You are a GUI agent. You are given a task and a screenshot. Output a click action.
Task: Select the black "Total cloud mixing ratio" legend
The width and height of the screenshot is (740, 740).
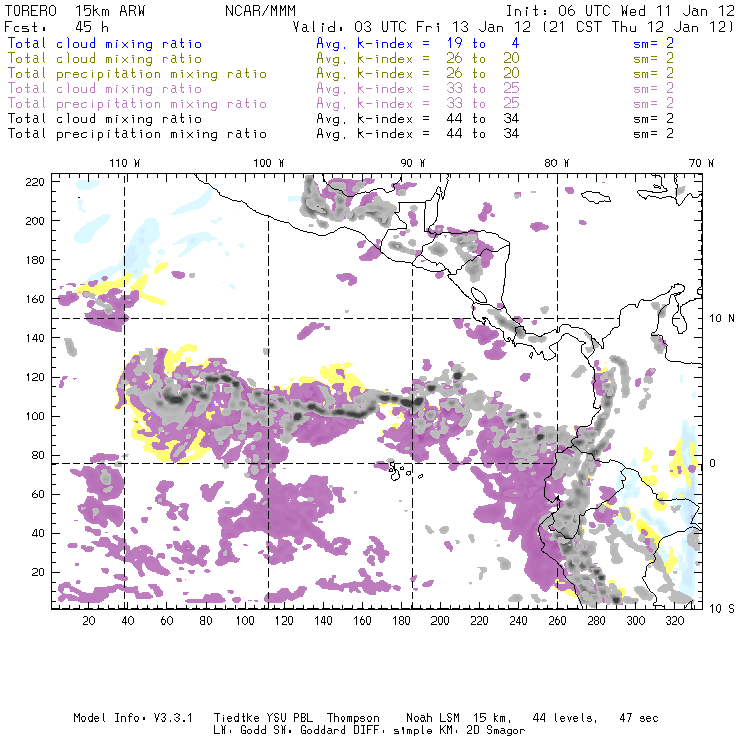click(105, 118)
